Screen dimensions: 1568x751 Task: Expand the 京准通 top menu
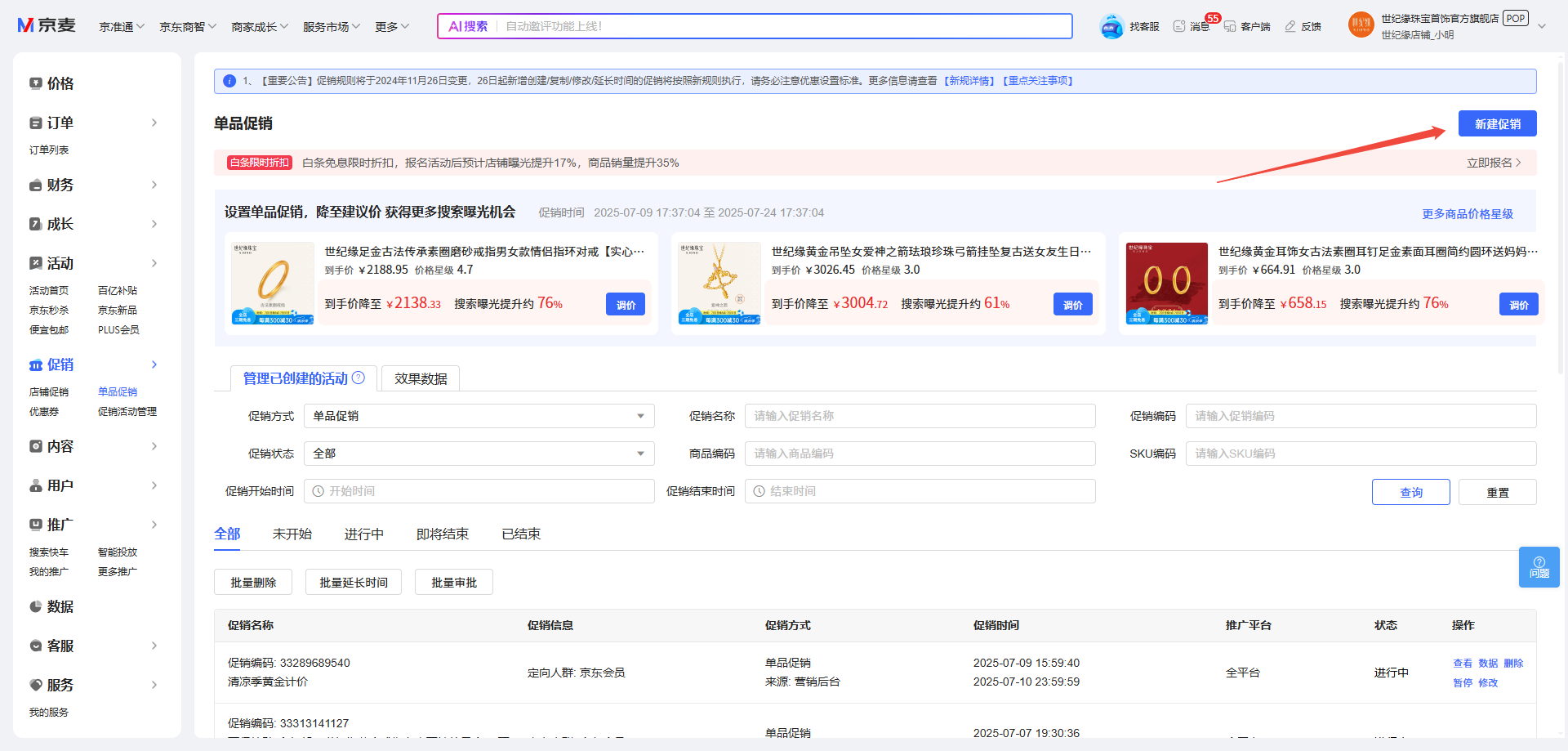pyautogui.click(x=122, y=27)
